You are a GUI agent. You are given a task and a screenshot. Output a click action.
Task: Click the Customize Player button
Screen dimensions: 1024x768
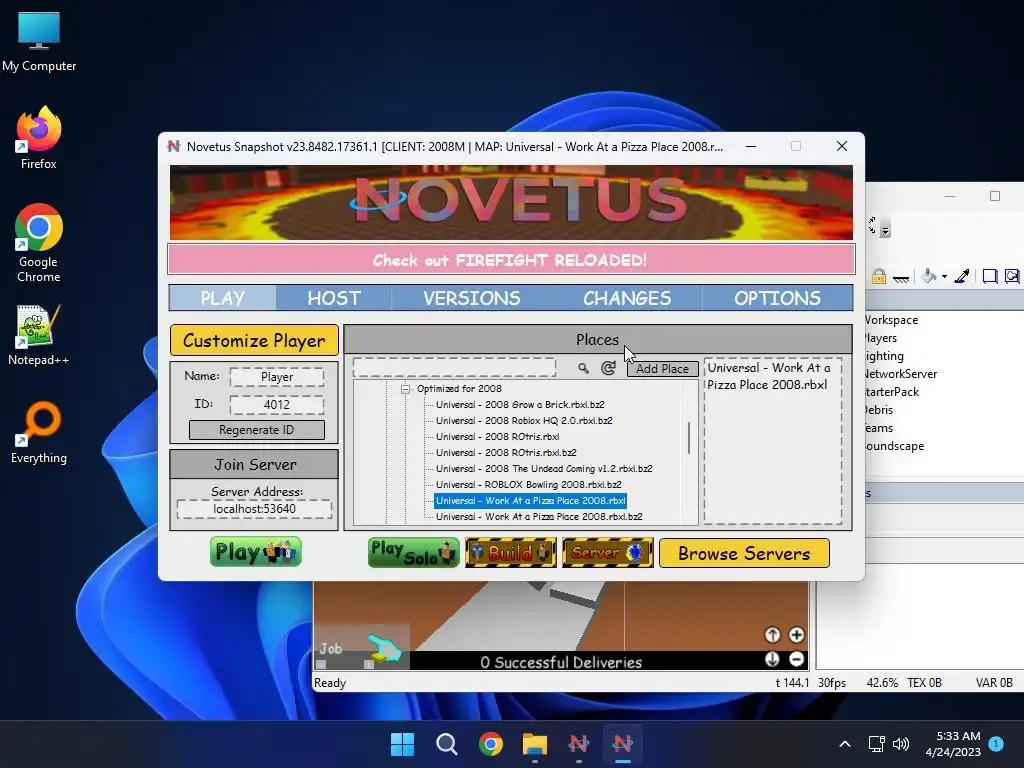[x=254, y=340]
